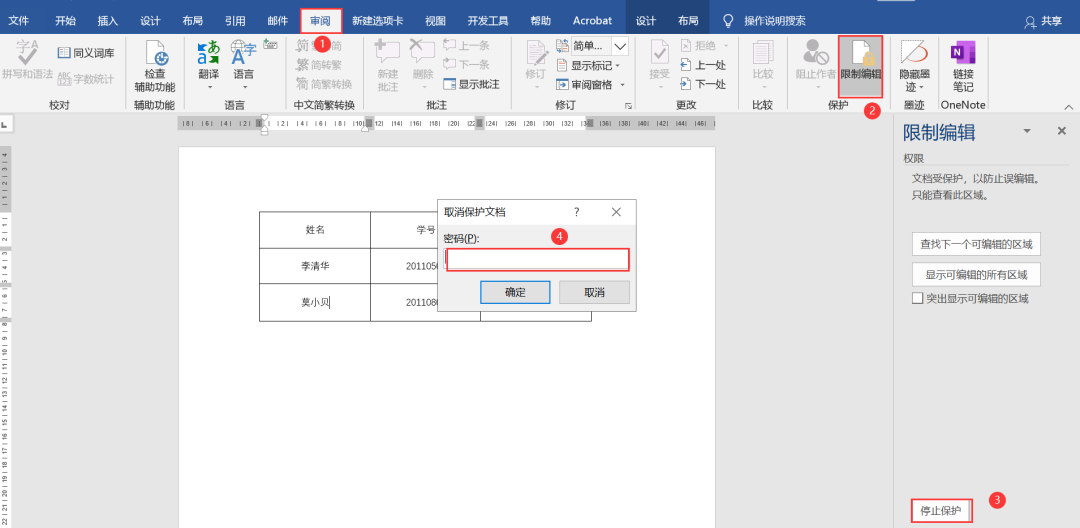The height and width of the screenshot is (528, 1080).
Task: Click the Thesaurus (同义词库) icon
Action: (x=86, y=53)
